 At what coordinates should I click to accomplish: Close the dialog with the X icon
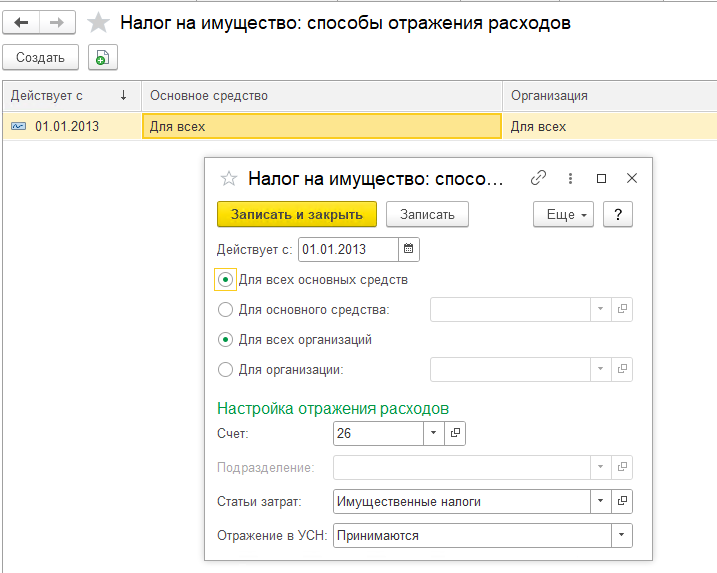click(631, 178)
